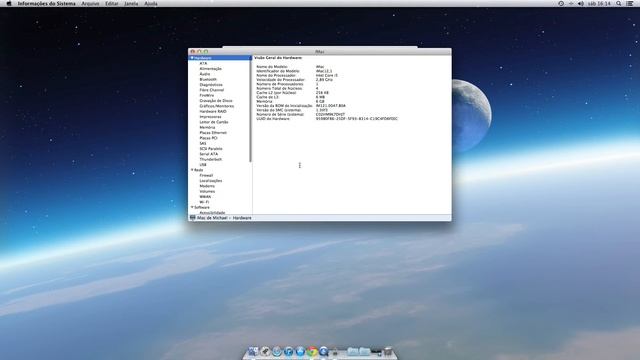Select Wi-Fi under Rede

pyautogui.click(x=204, y=202)
